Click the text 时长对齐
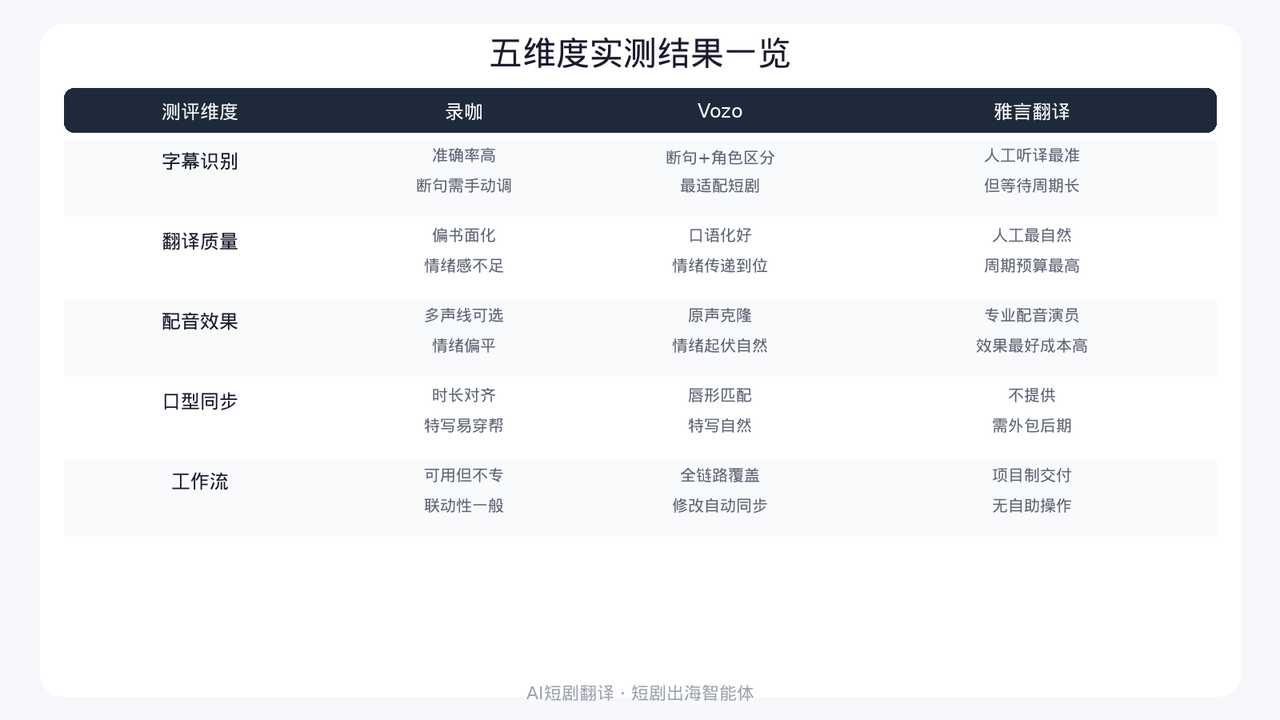Image resolution: width=1280 pixels, height=720 pixels. pyautogui.click(x=464, y=395)
